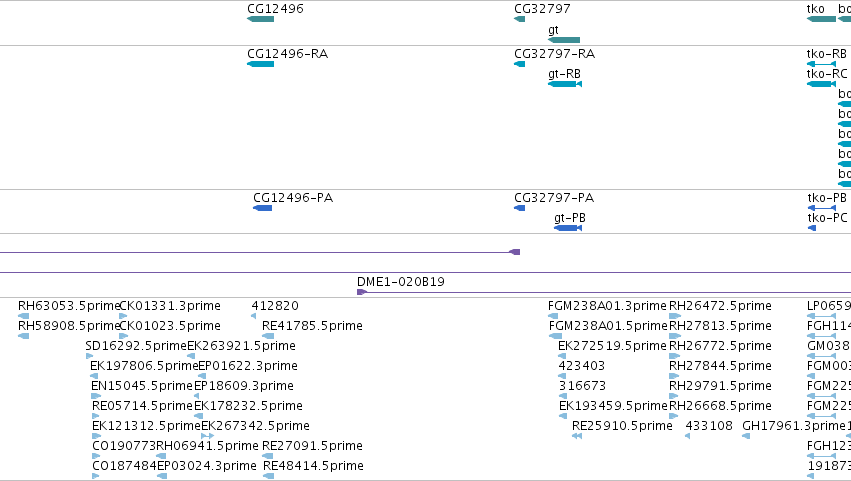Select EST RH63053.5prime
Image resolution: width=851 pixels, height=481 pixels.
[x=68, y=306]
